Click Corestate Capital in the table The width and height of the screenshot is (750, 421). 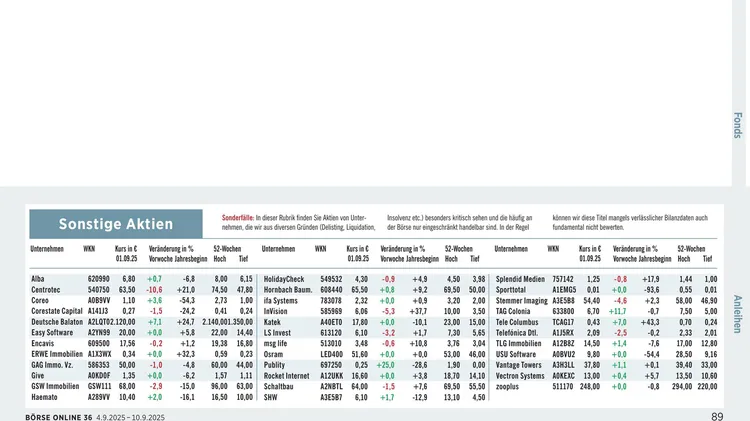[57, 311]
